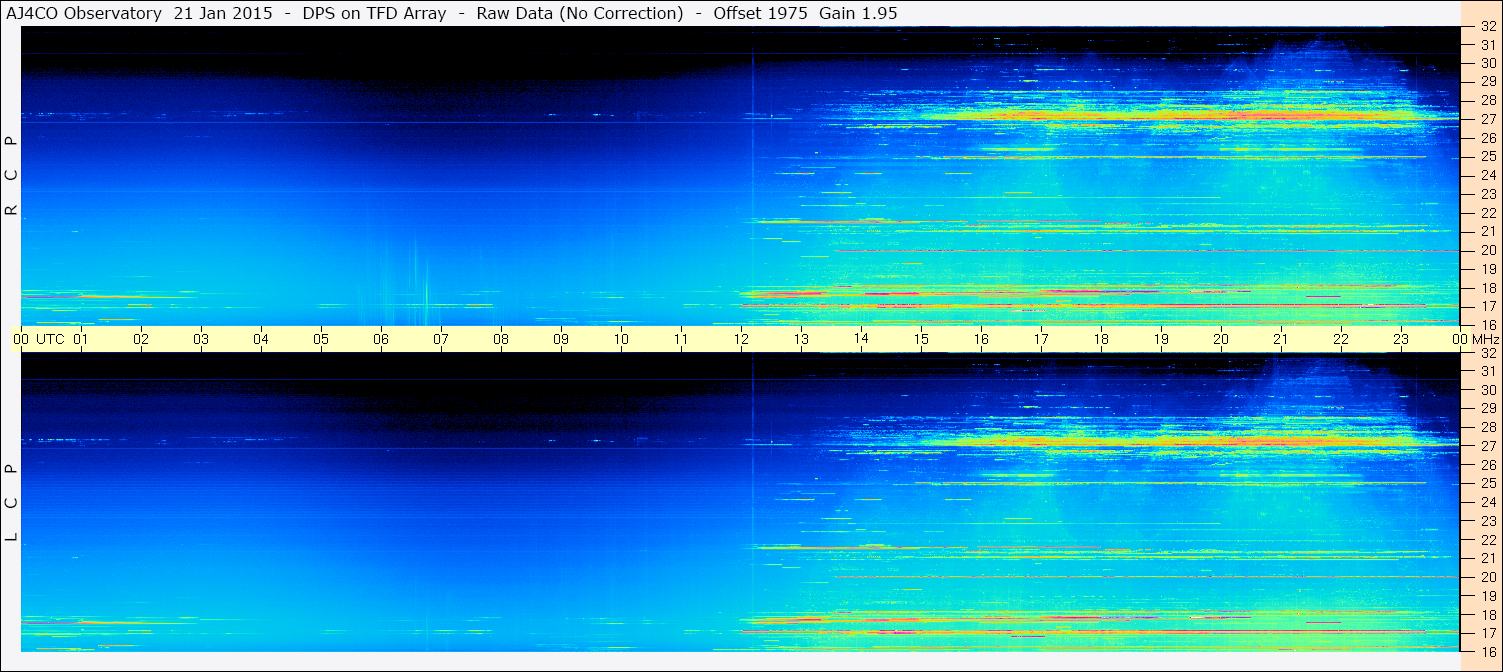
Task: Click the 27 MHz label of LCP panel
Action: (1488, 446)
